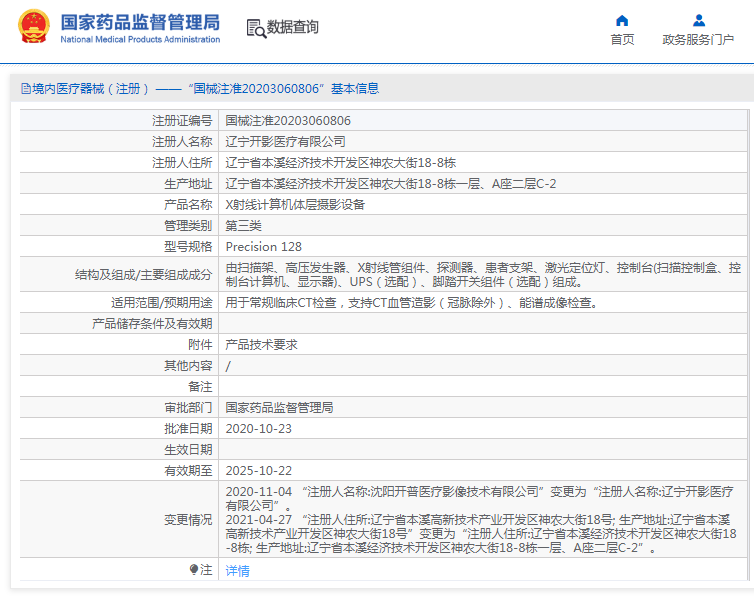
Task: Select the value 国械注准20203060806 in table
Action: [x=288, y=121]
